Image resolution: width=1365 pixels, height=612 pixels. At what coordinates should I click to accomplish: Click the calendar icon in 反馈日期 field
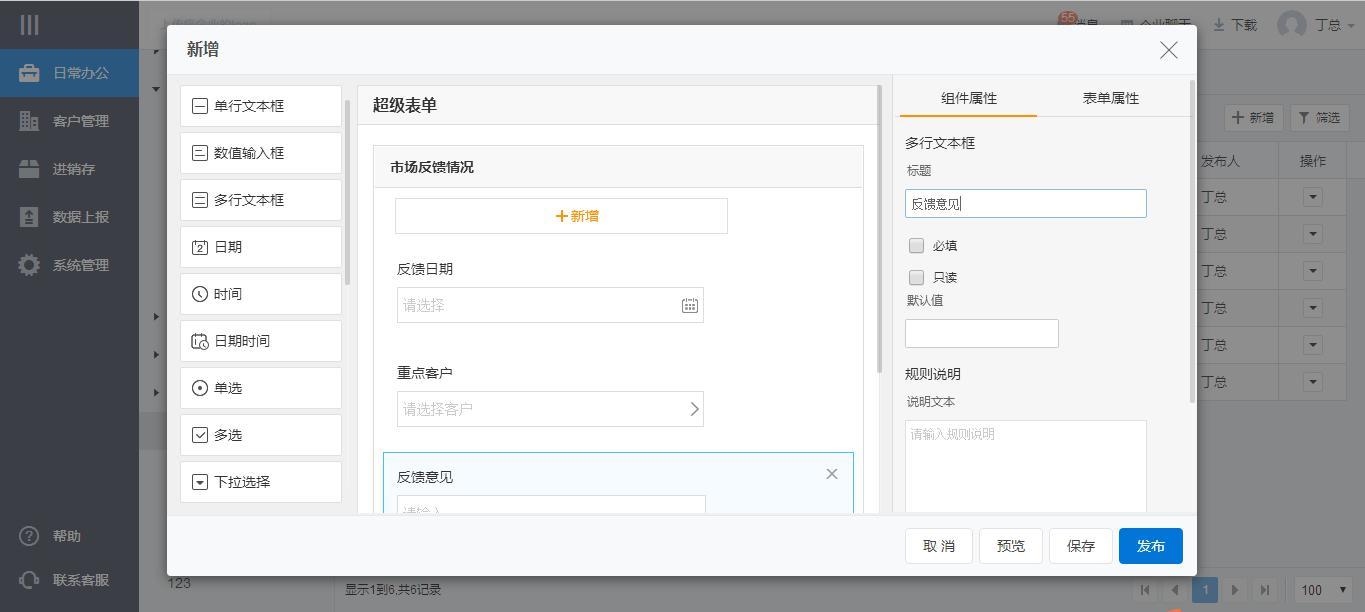689,306
